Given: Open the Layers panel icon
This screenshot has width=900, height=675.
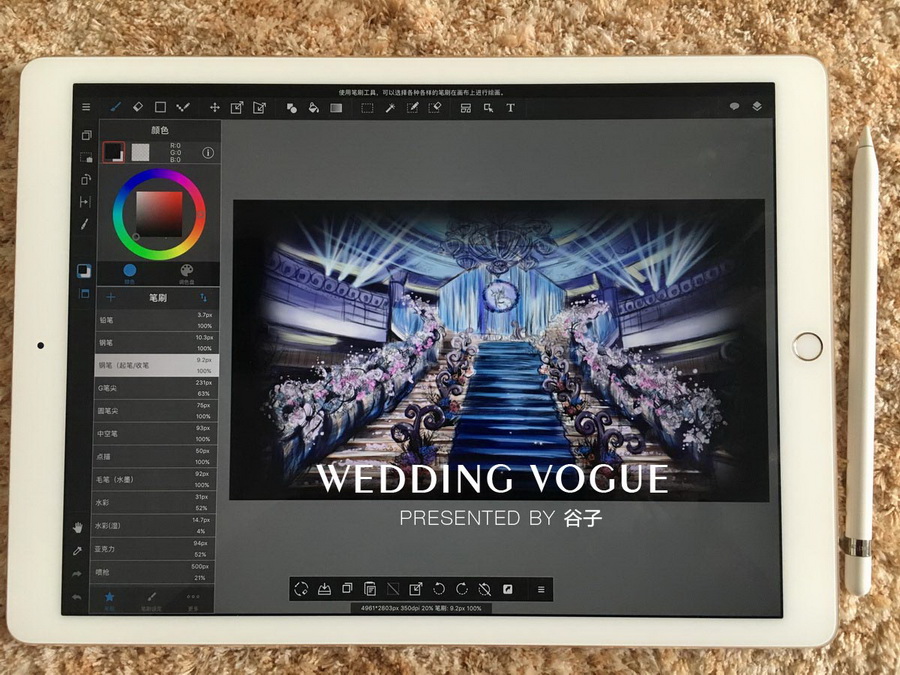Looking at the screenshot, I should [x=757, y=107].
